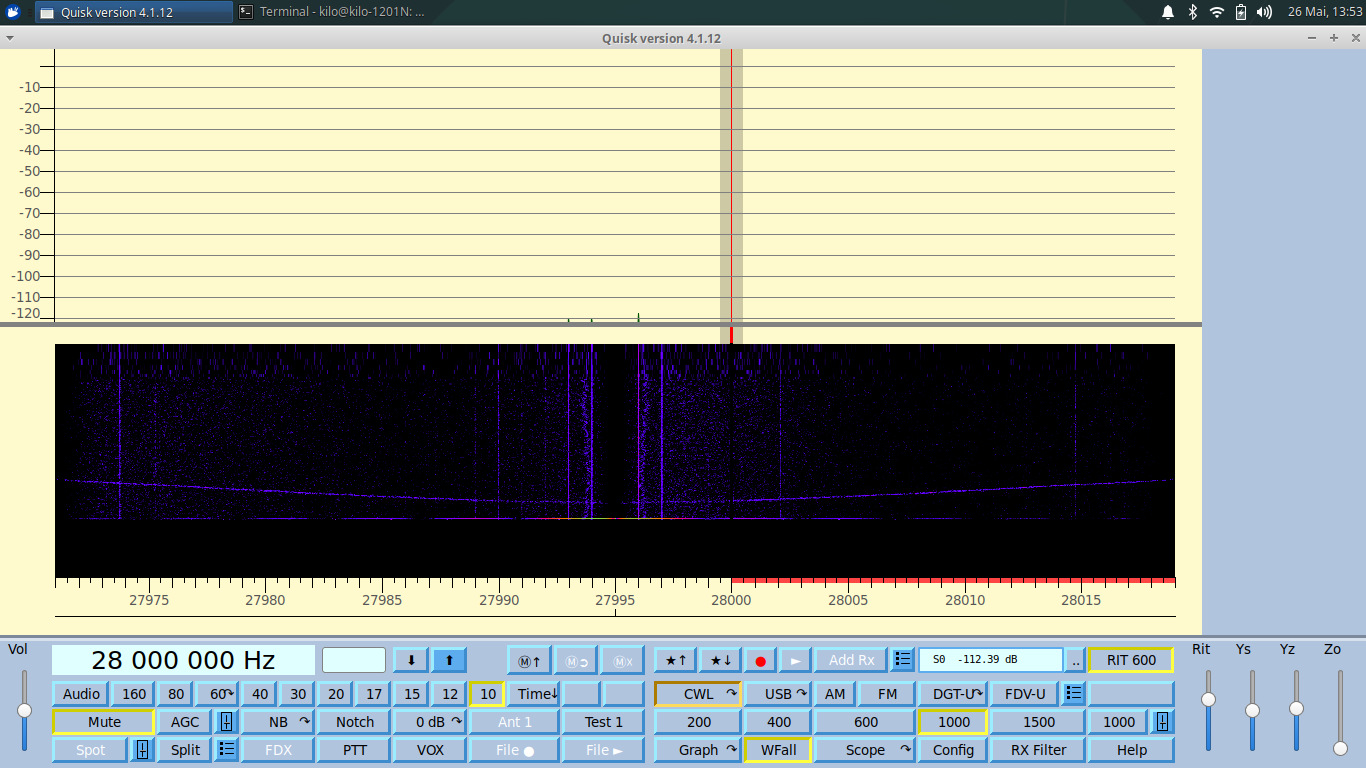1366x768 pixels.
Task: Adjust the Rit slider
Action: [1208, 700]
